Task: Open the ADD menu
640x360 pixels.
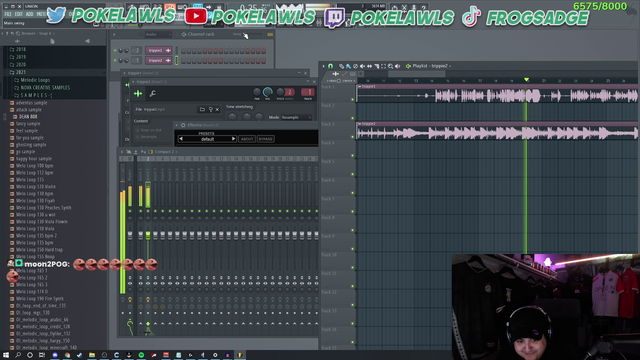Action: click(29, 14)
